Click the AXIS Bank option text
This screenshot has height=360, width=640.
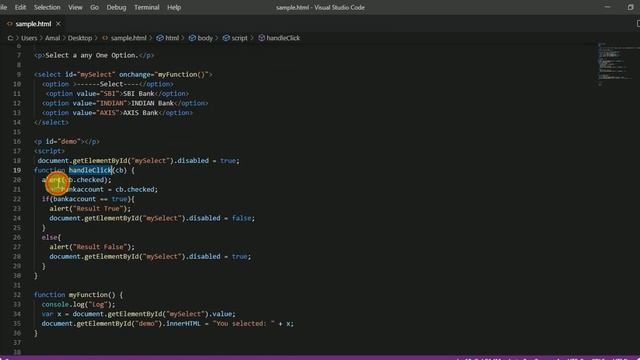click(x=140, y=113)
